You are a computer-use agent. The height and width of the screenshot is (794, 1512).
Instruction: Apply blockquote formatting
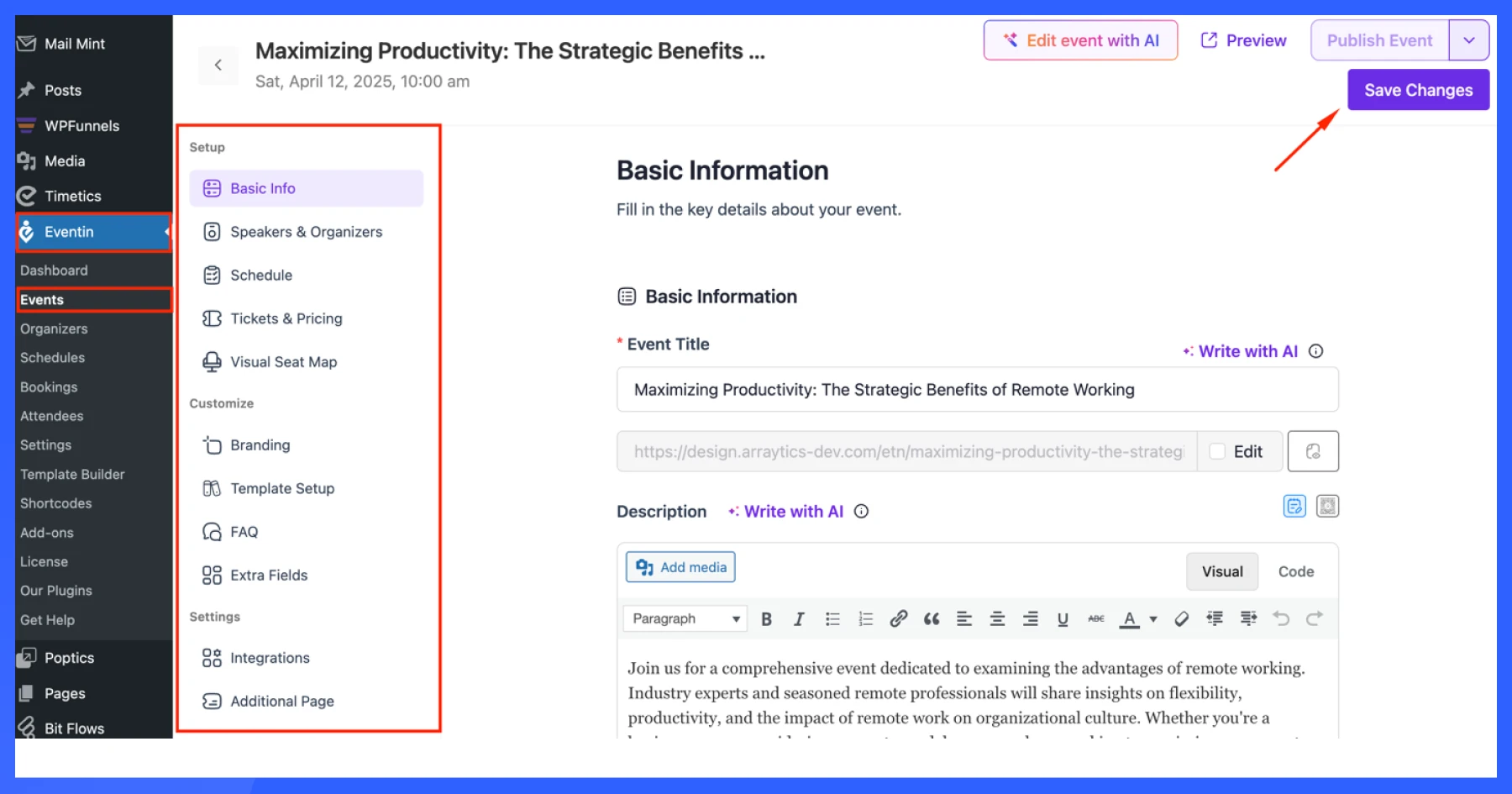932,619
